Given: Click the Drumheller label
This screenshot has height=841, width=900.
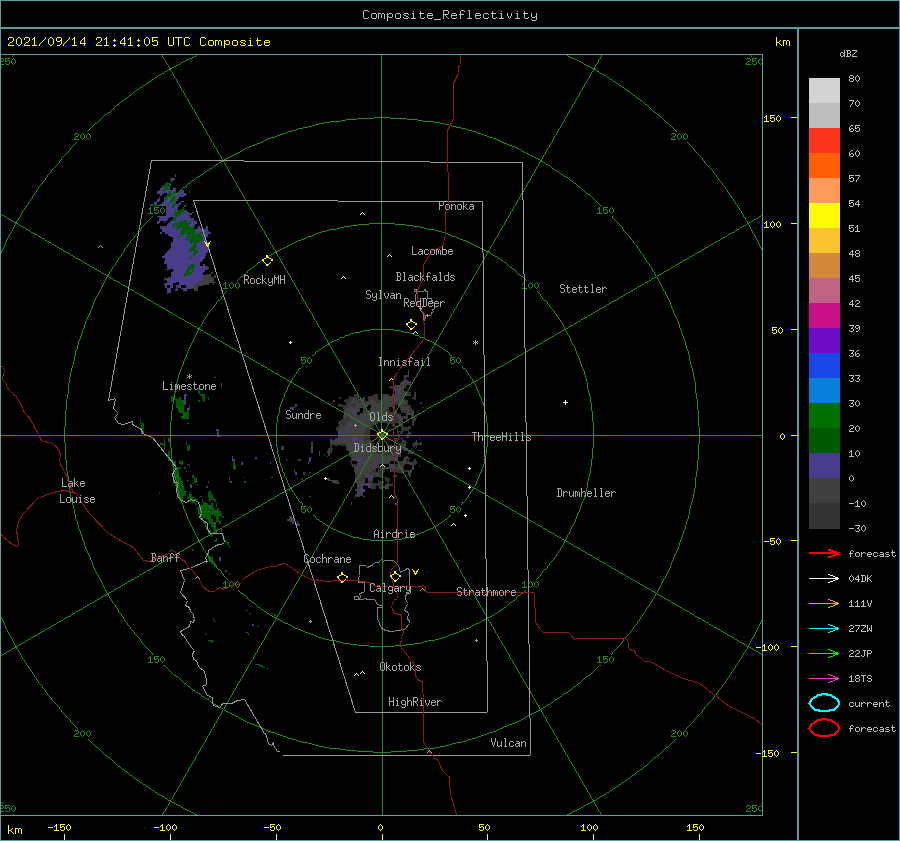Looking at the screenshot, I should [x=586, y=493].
